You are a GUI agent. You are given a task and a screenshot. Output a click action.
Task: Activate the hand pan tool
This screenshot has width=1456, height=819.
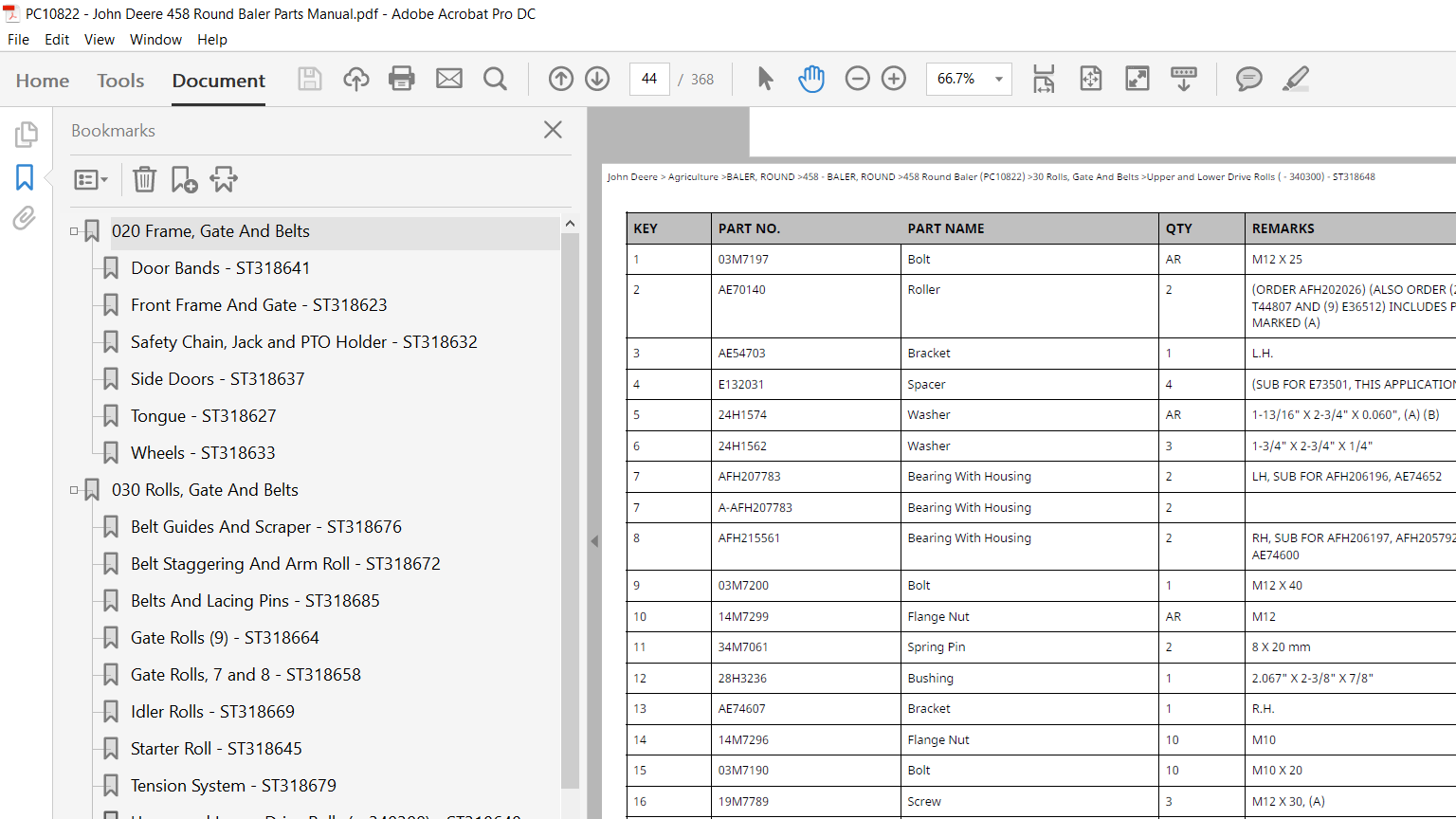811,79
